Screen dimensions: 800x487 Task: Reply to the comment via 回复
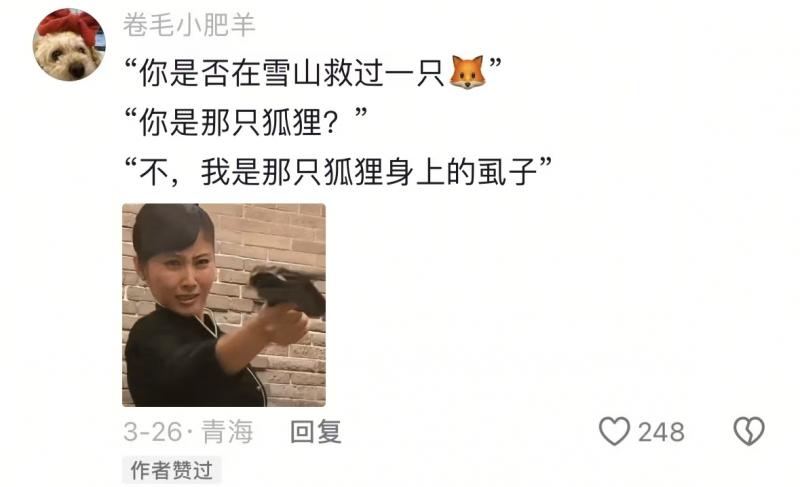tap(316, 432)
